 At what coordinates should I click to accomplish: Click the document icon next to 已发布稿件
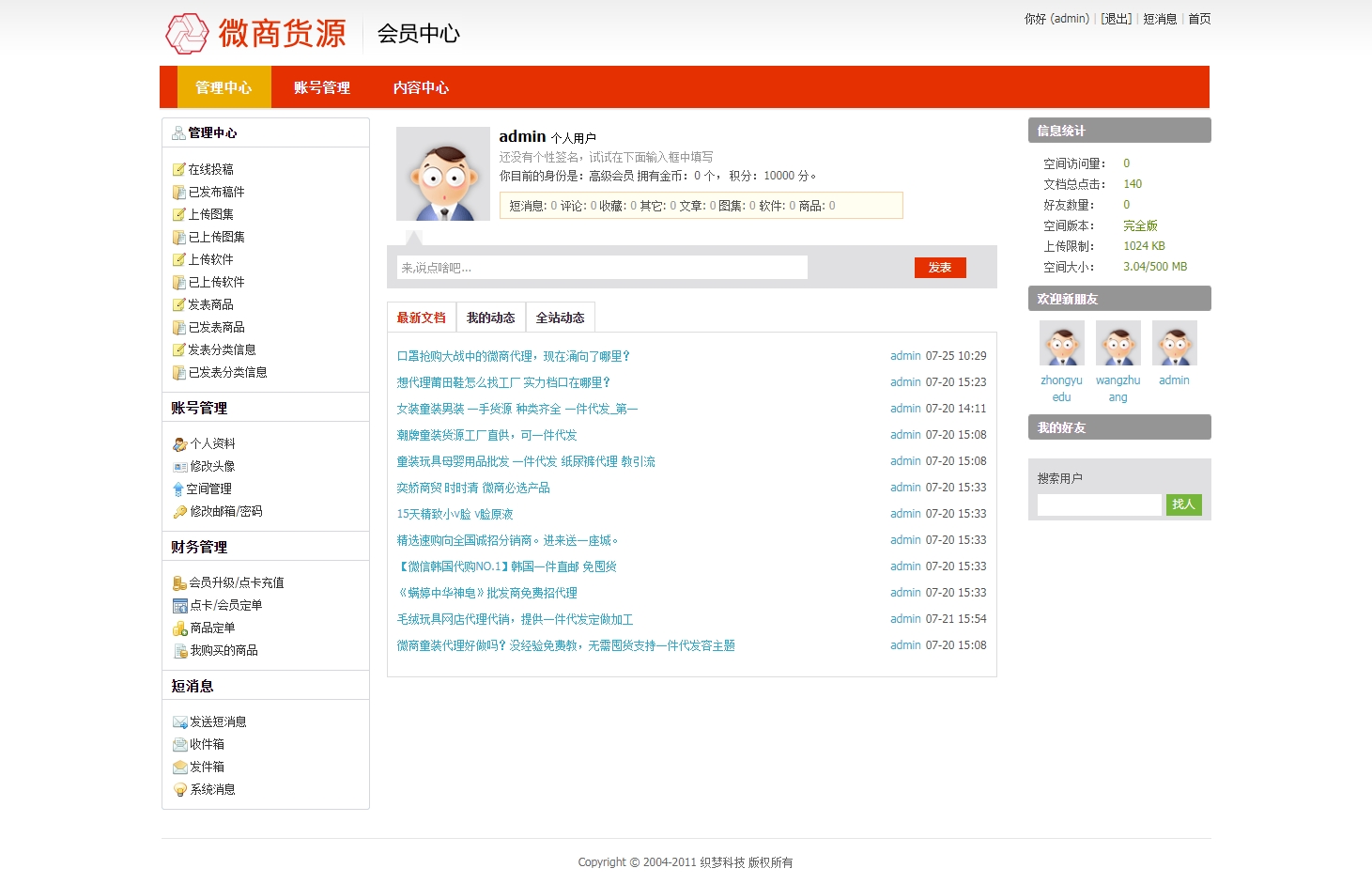pos(178,192)
